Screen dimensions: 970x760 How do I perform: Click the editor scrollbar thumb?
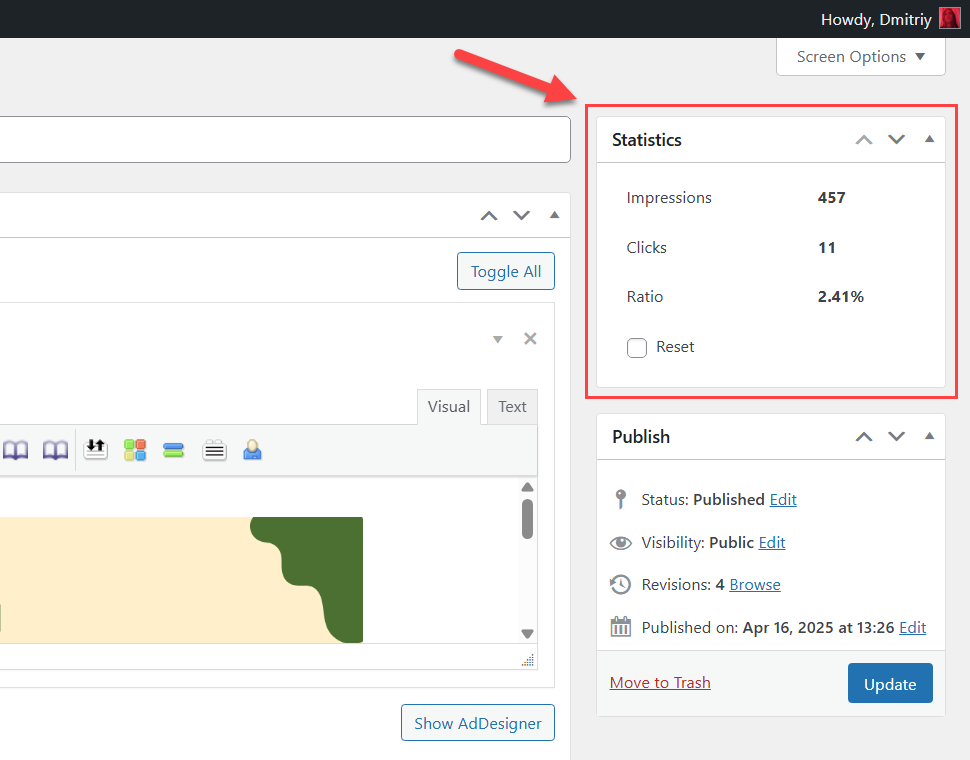pyautogui.click(x=528, y=519)
